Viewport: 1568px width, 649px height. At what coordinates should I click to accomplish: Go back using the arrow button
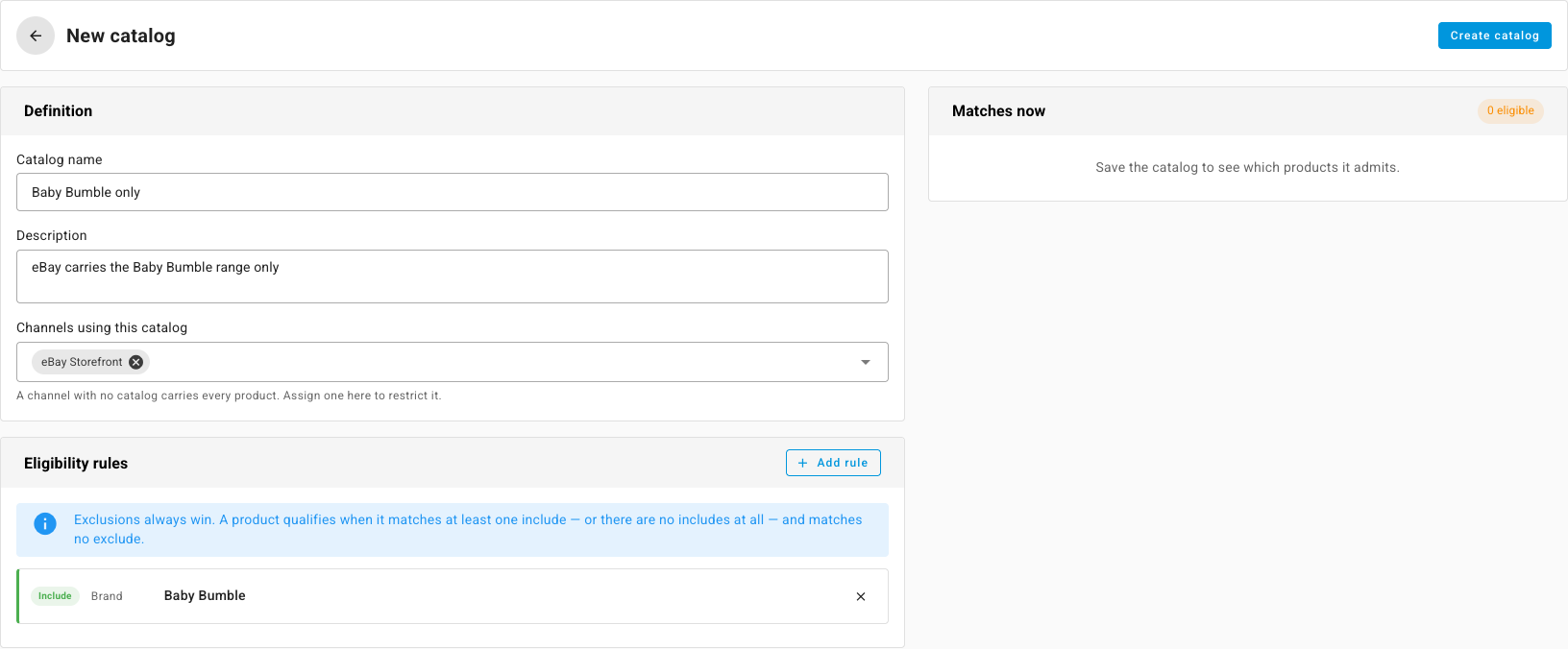point(36,36)
